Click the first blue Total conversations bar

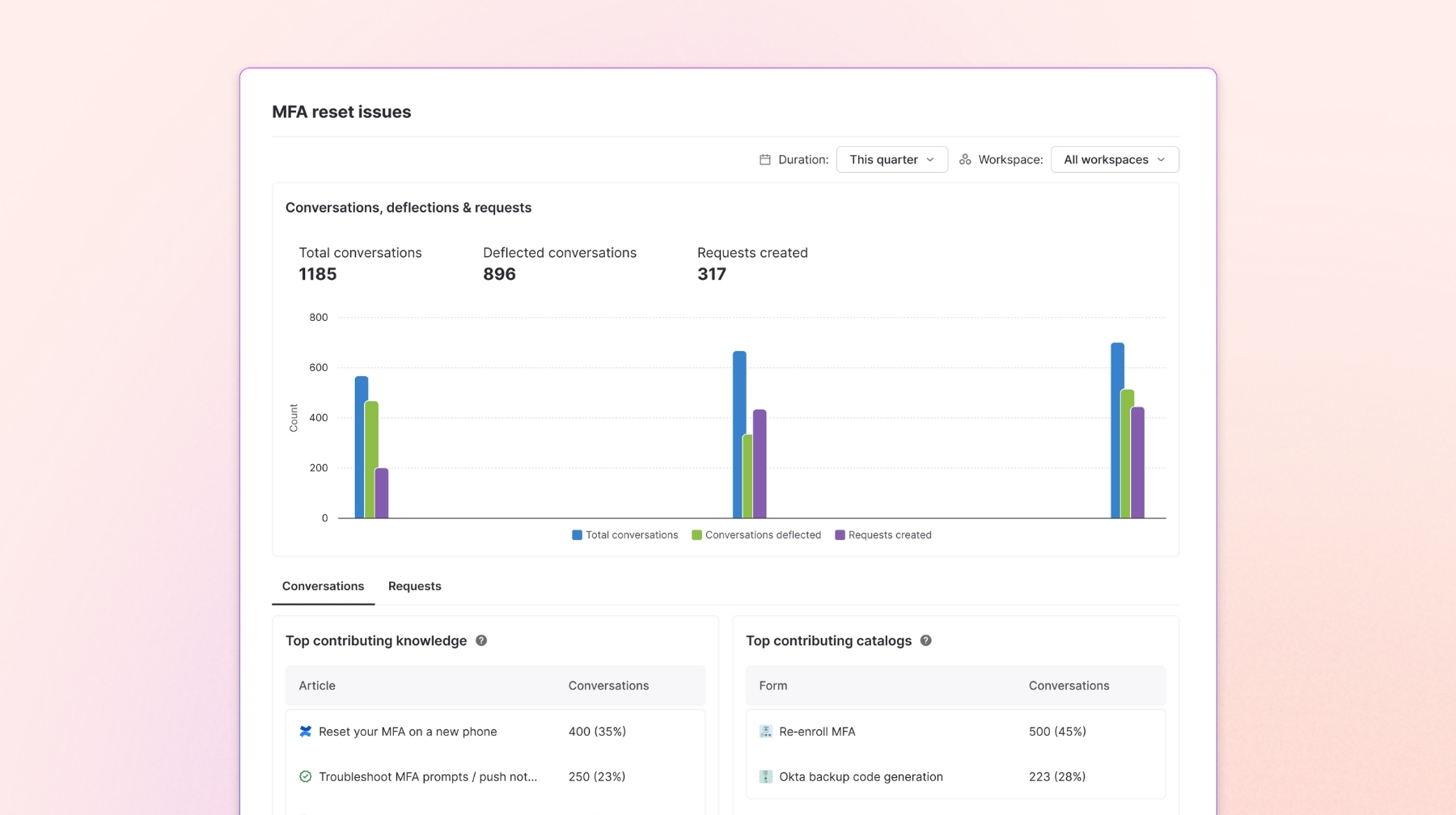[x=362, y=447]
